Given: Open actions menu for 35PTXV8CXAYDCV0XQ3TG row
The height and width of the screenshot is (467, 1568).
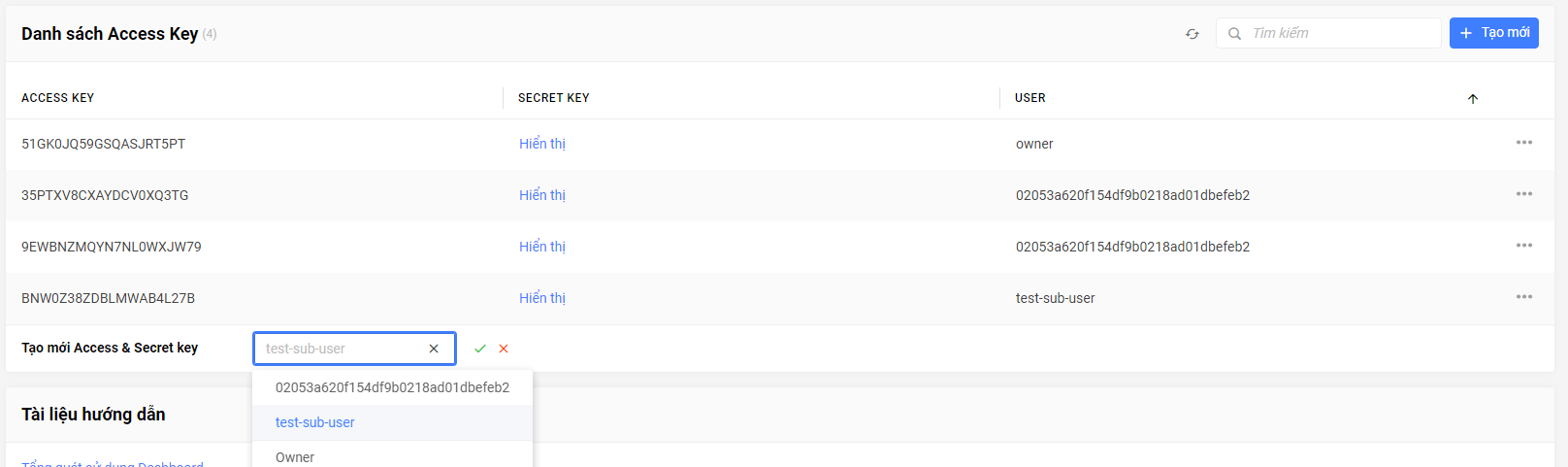Looking at the screenshot, I should [1524, 194].
